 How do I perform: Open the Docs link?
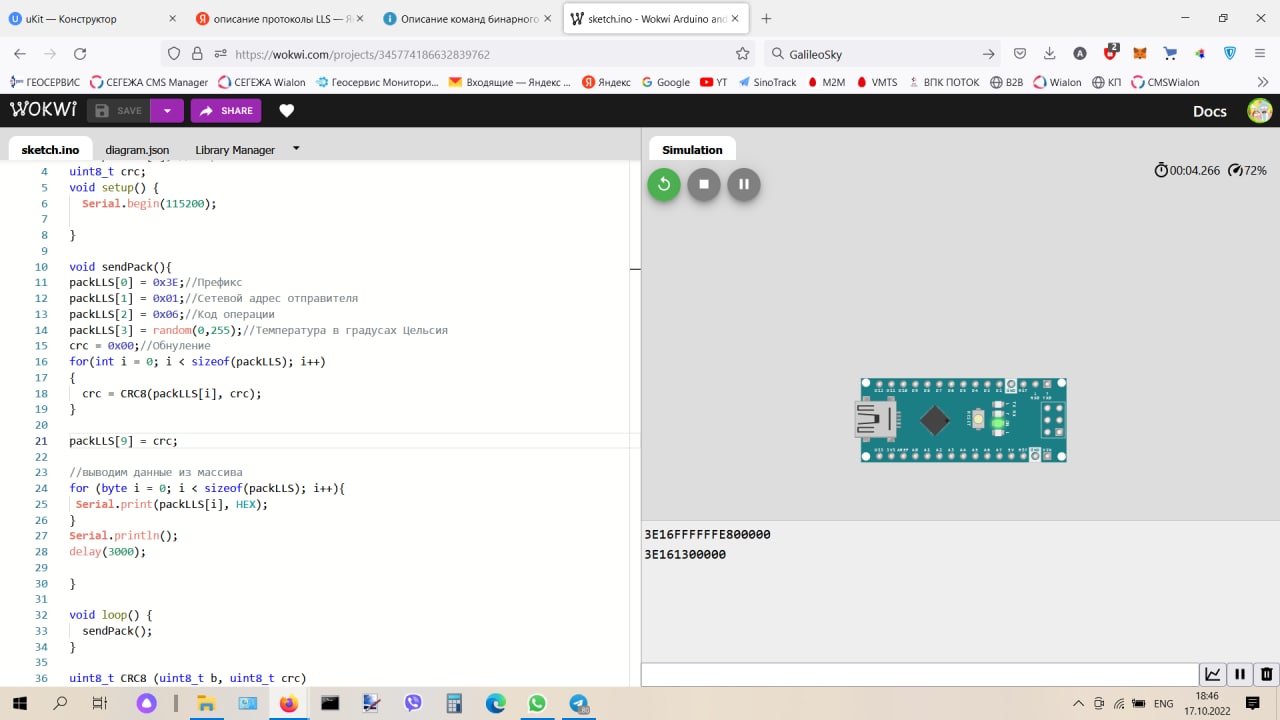(1209, 111)
